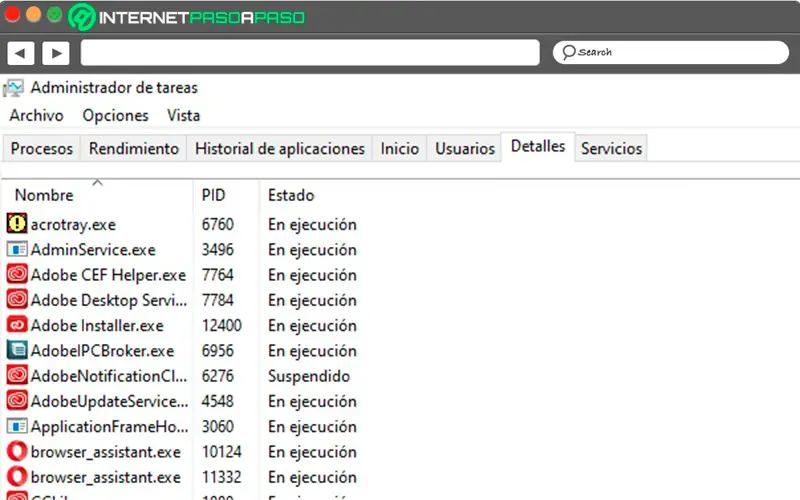Click En ejecución status for PID 3060

pyautogui.click(x=312, y=427)
